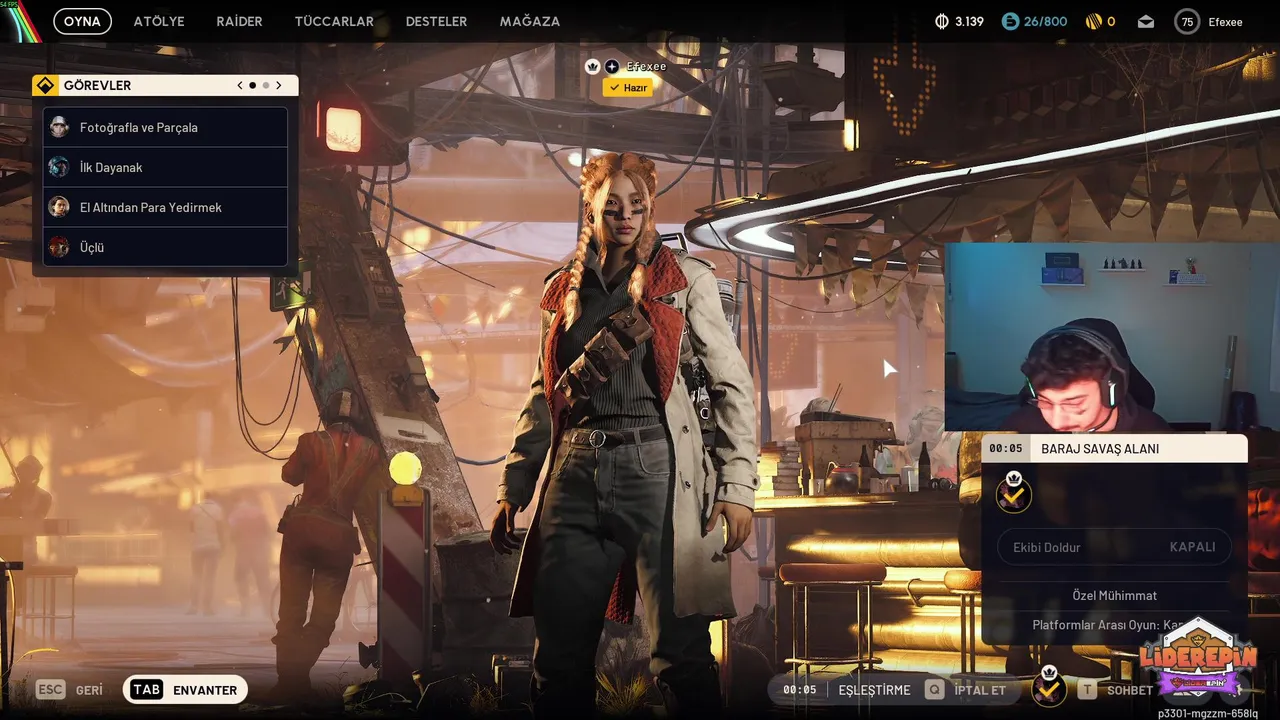Click the T key icon
Viewport: 1280px width, 720px height.
1087,690
